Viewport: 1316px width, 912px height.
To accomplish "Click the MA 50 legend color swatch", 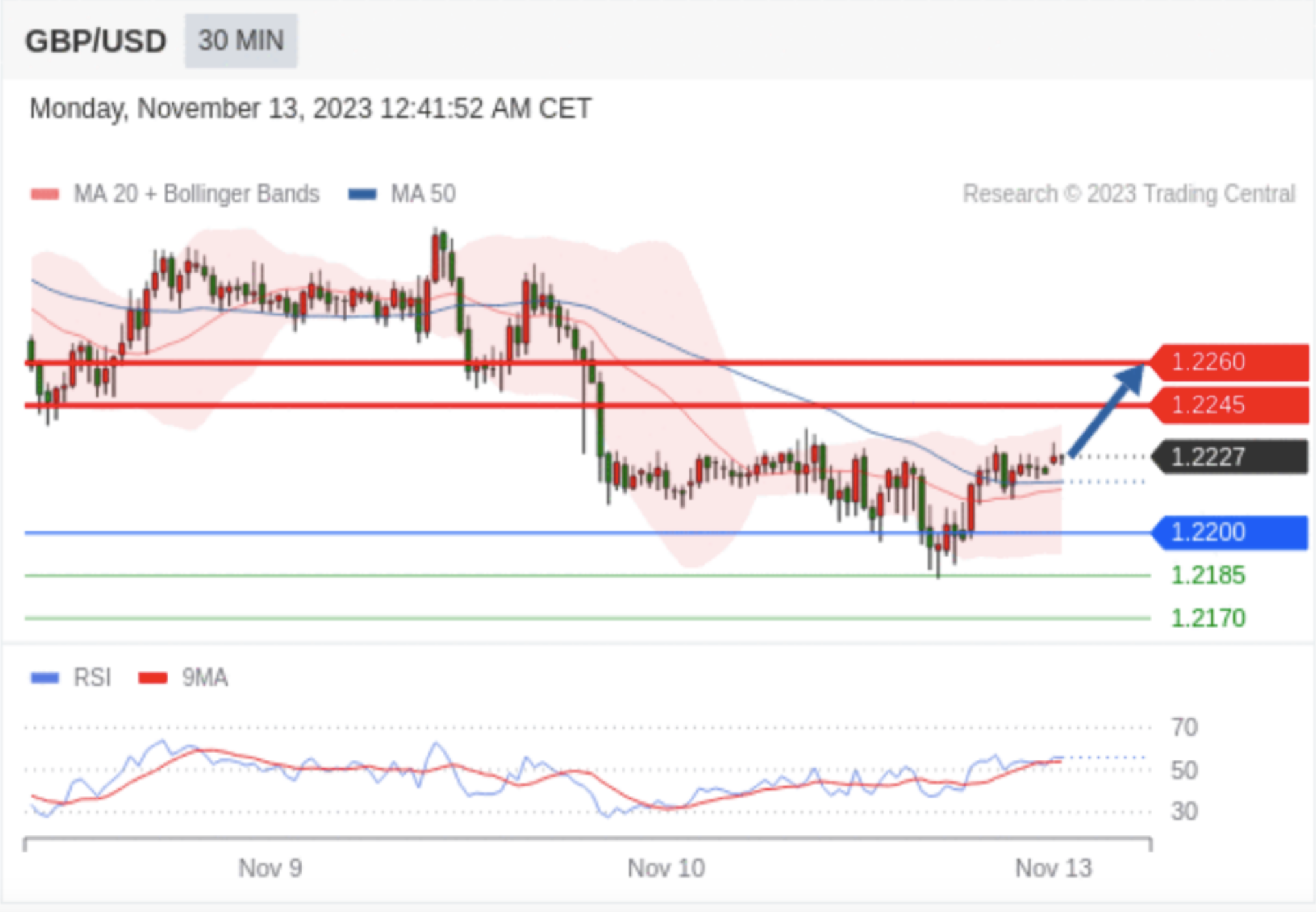I will 362,194.
